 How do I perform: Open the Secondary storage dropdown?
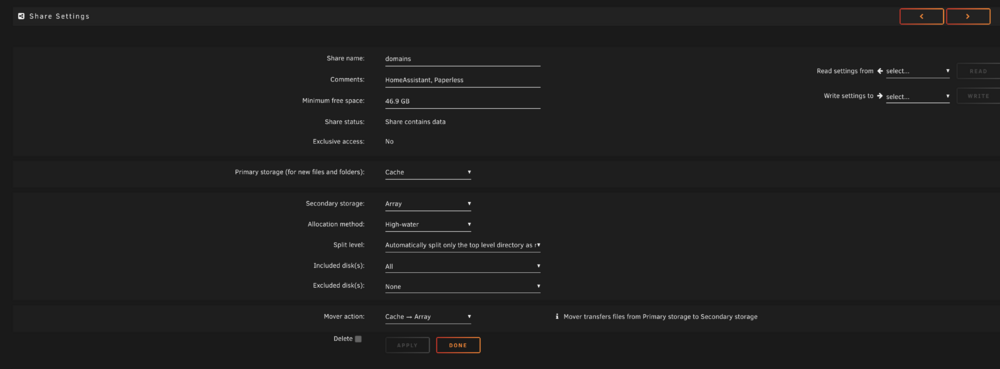pyautogui.click(x=428, y=204)
